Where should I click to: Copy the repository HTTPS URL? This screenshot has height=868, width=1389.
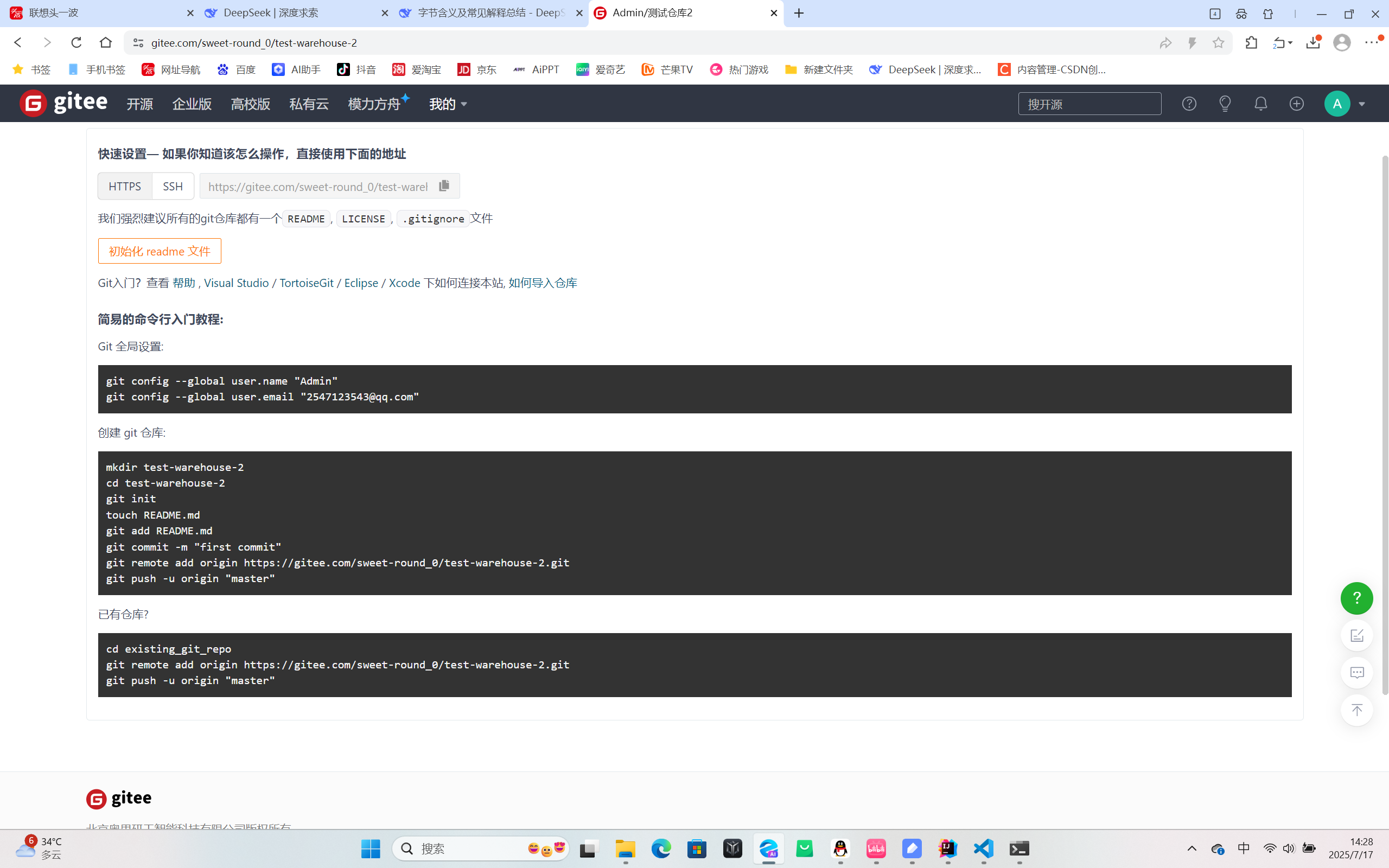[x=444, y=186]
